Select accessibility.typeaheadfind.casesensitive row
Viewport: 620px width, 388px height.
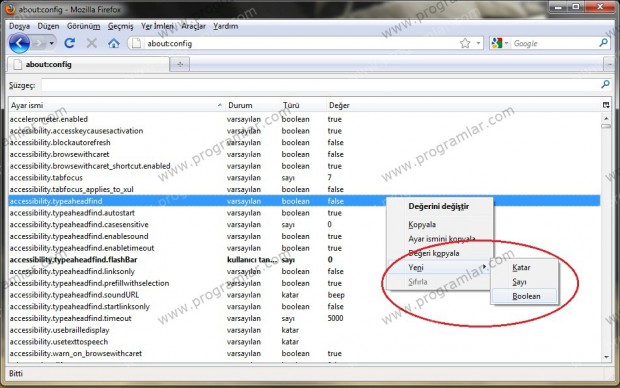(304, 225)
